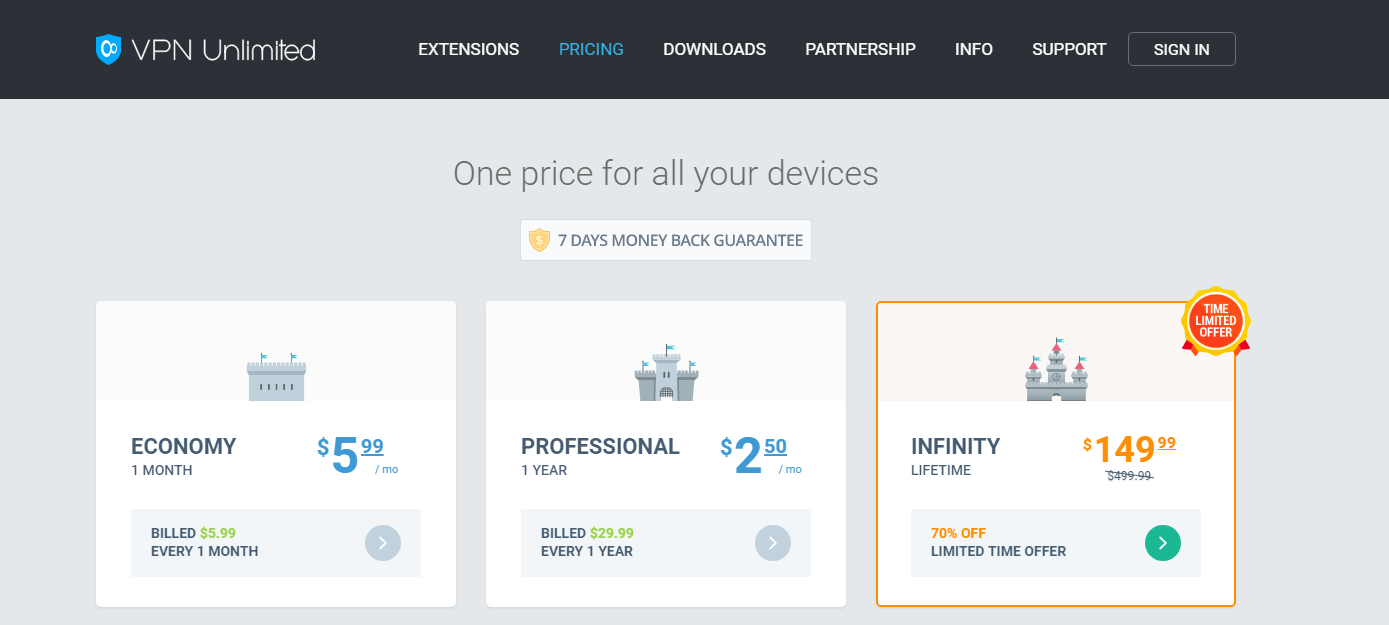The image size is (1389, 625).
Task: Select the Infinity plan title
Action: [x=955, y=446]
